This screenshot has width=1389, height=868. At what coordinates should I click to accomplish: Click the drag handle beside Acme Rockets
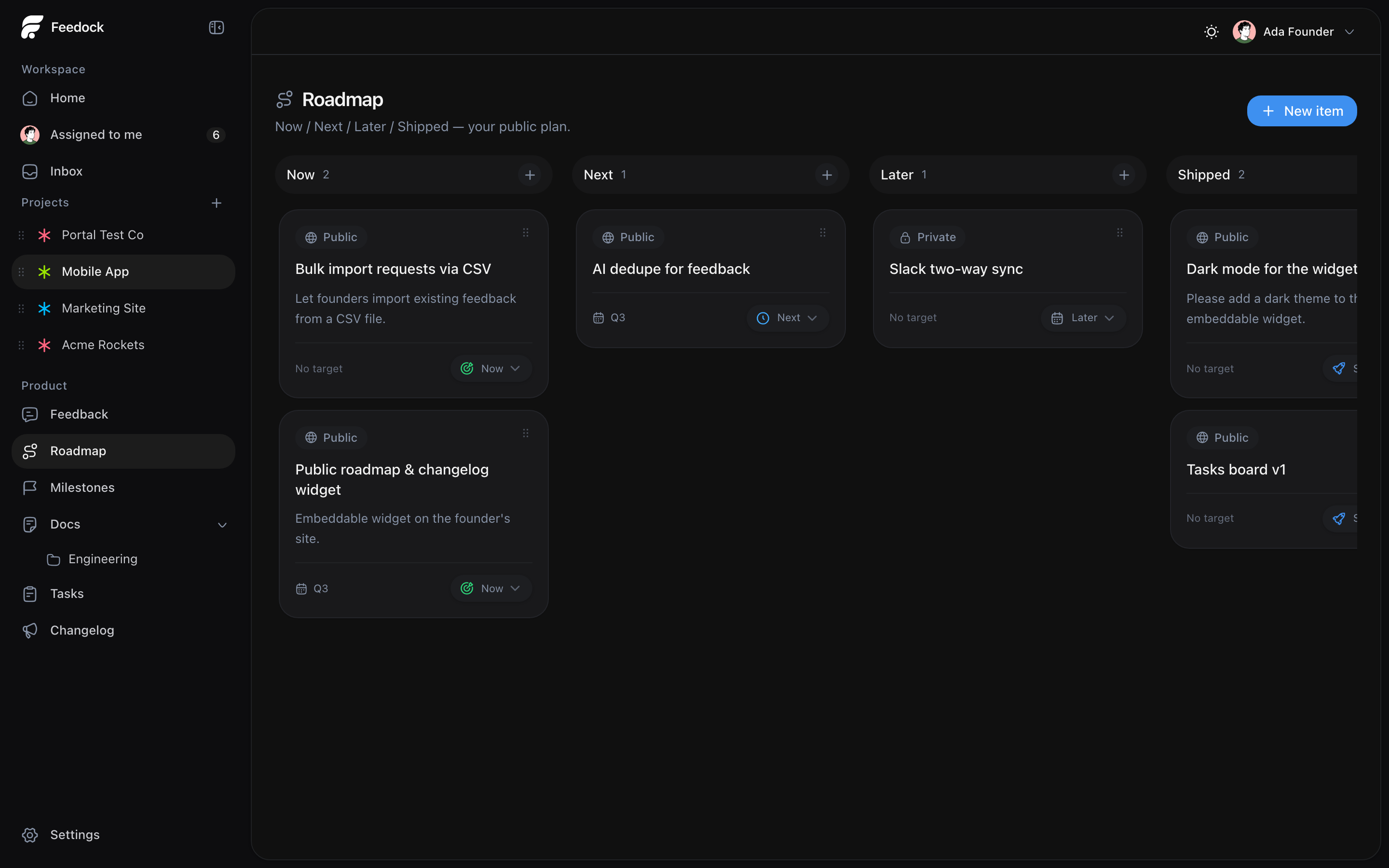21,345
